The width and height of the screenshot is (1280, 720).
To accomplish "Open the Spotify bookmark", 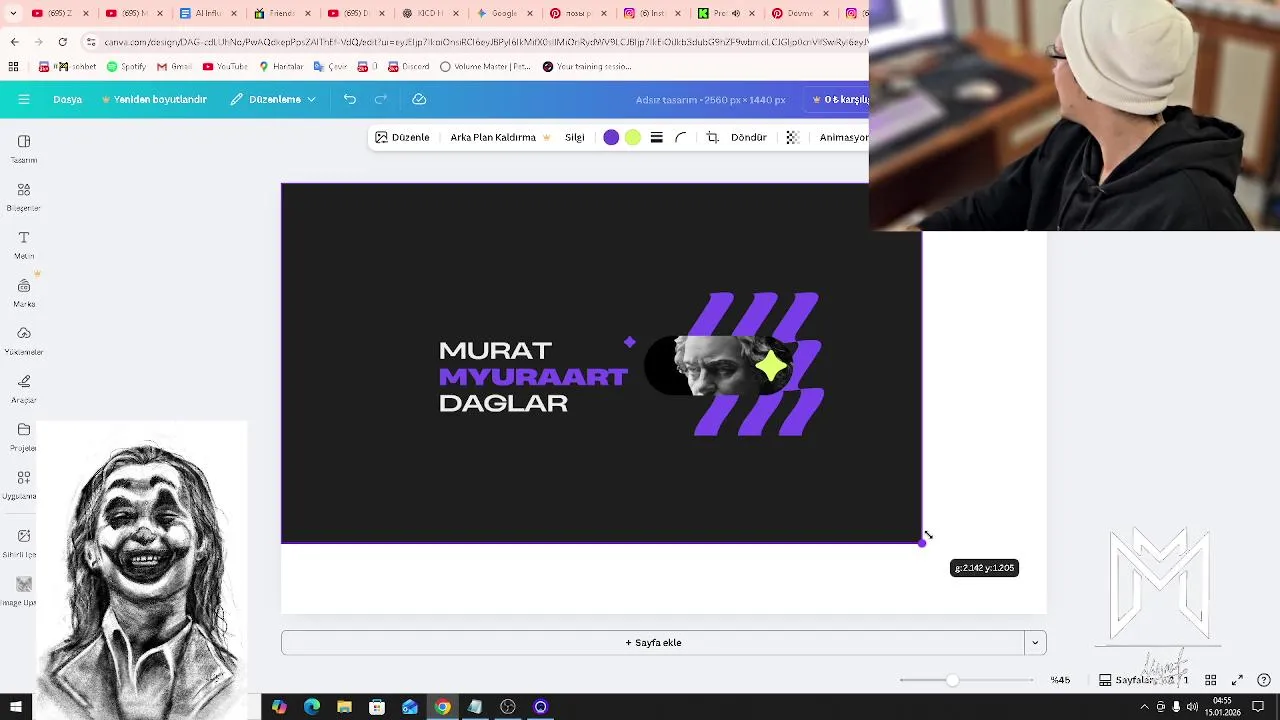I will [126, 67].
